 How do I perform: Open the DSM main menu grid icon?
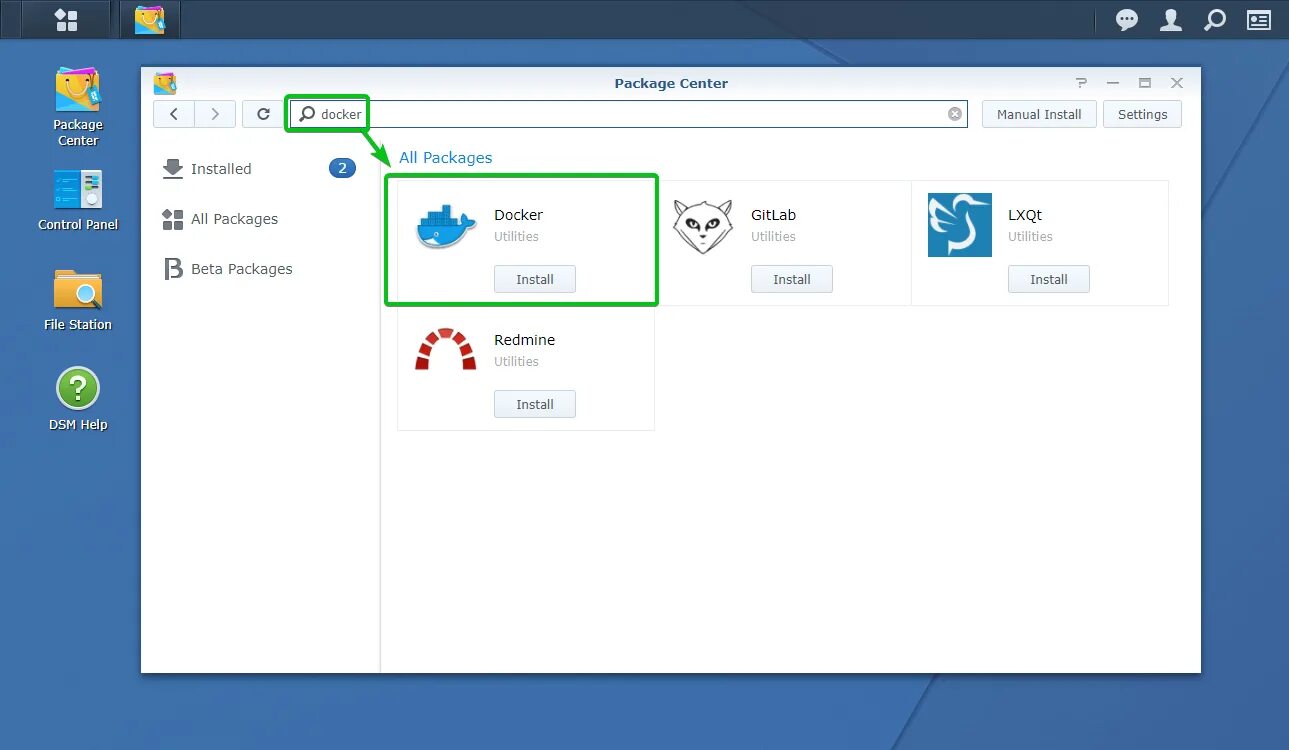point(66,20)
